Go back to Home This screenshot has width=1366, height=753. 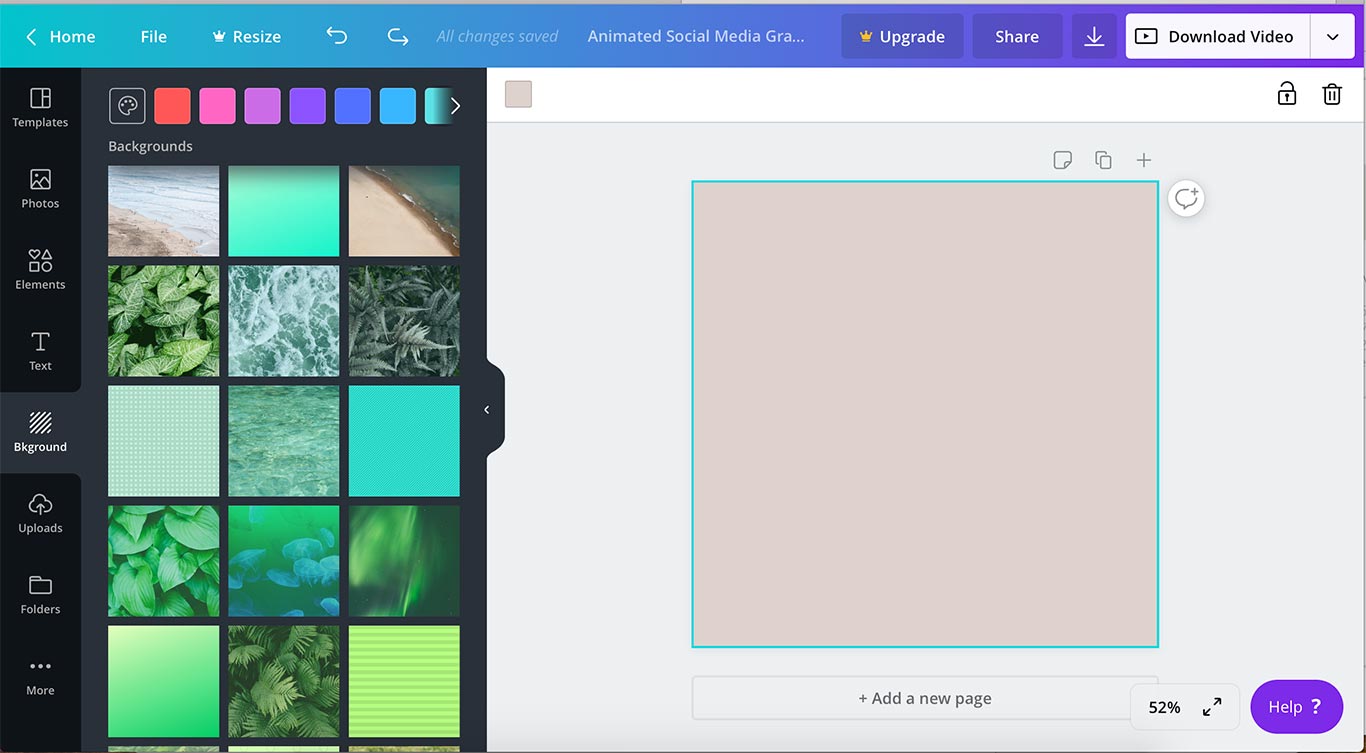pos(60,36)
